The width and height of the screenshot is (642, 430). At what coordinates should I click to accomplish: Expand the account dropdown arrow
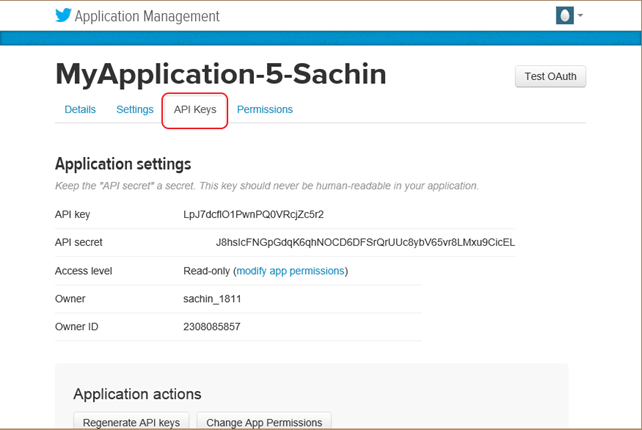coord(580,16)
